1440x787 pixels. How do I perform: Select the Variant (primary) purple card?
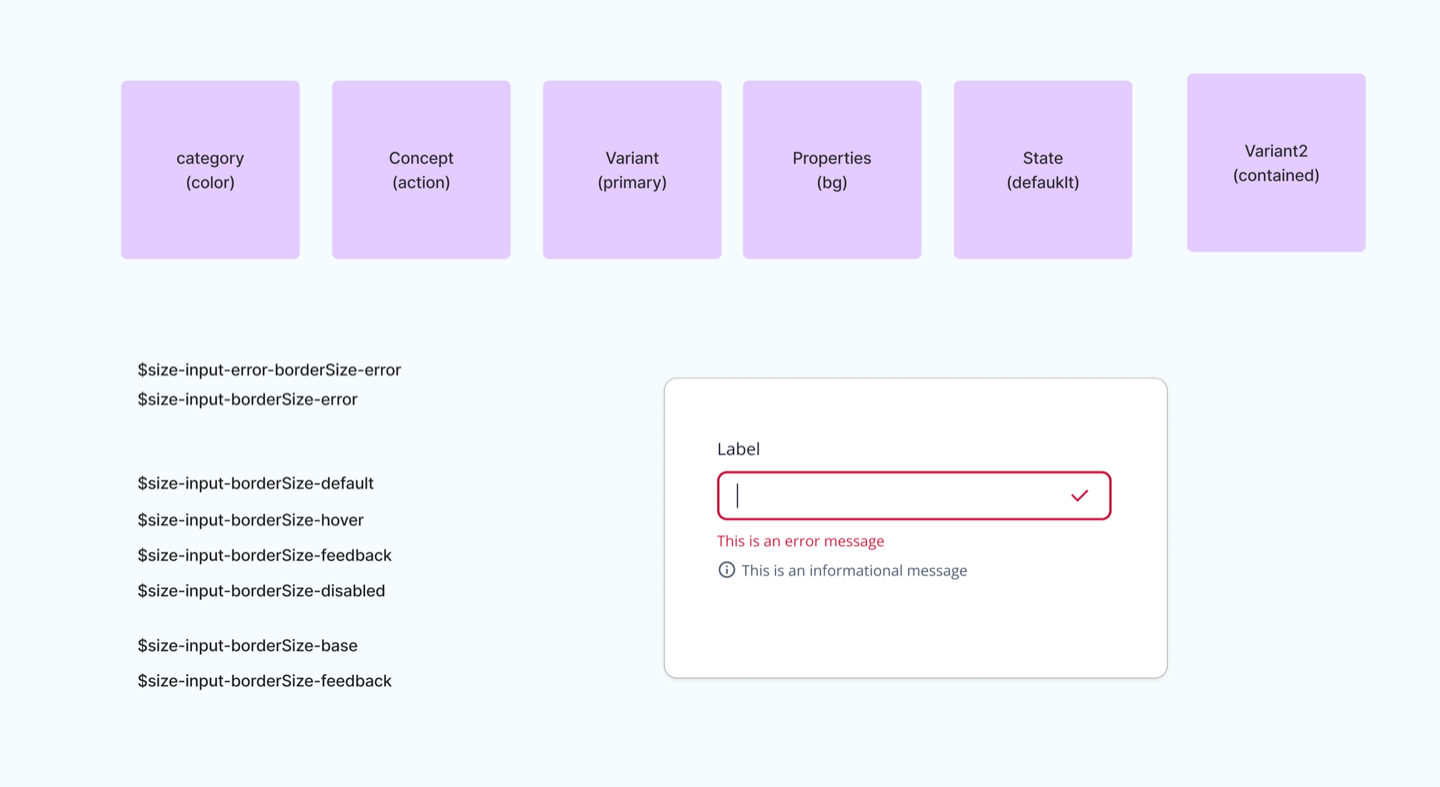pyautogui.click(x=632, y=170)
